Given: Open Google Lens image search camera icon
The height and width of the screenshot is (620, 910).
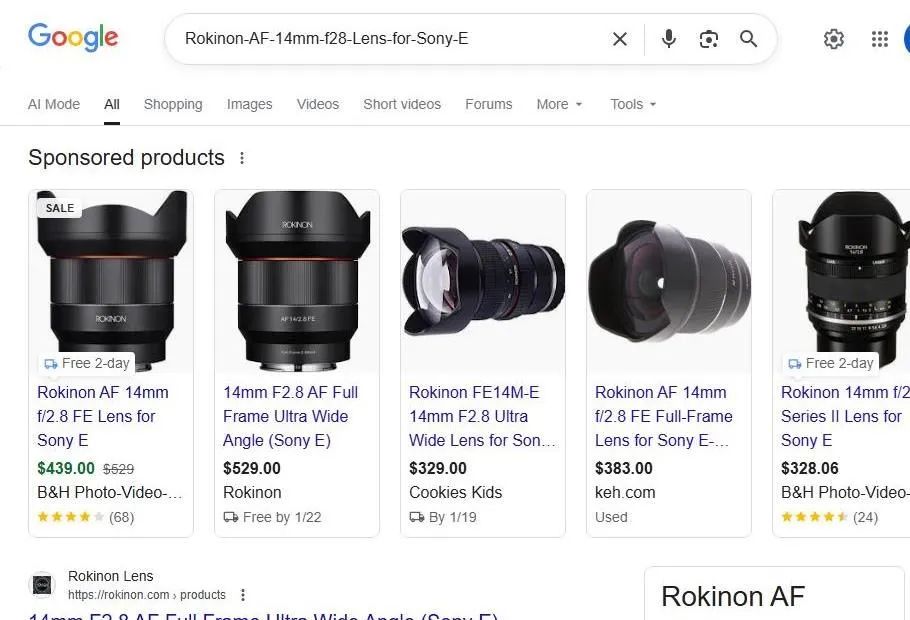Looking at the screenshot, I should click(x=709, y=39).
